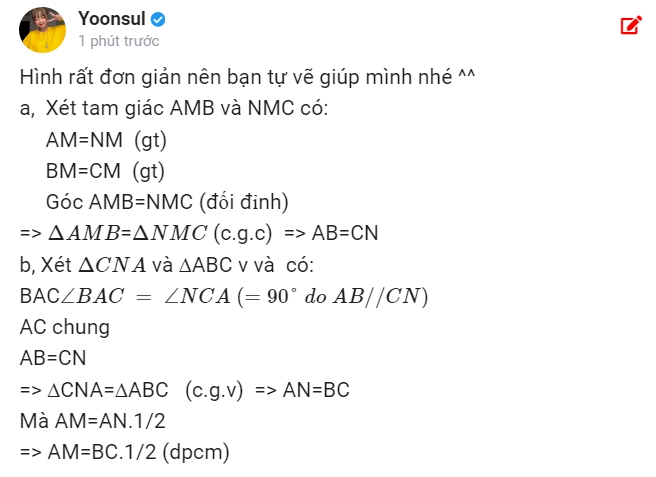The image size is (656, 477).
Task: Open the Yoonsul username link
Action: (x=112, y=19)
